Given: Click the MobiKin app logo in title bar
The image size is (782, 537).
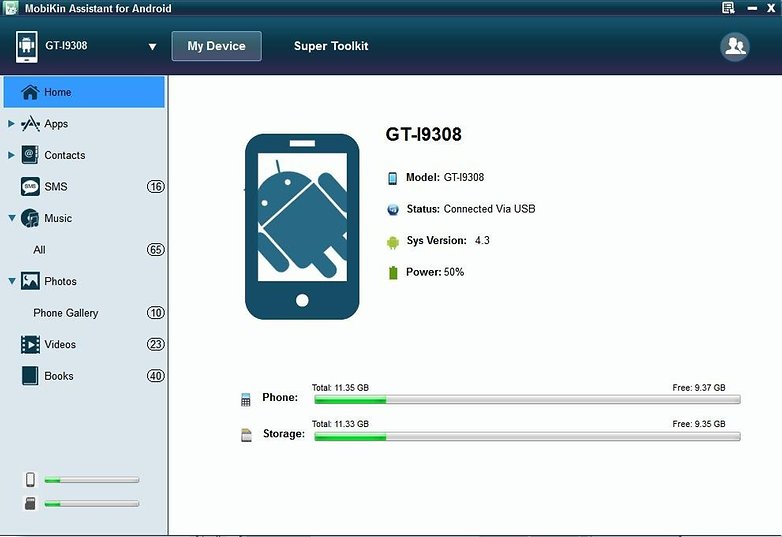Looking at the screenshot, I should (x=10, y=7).
